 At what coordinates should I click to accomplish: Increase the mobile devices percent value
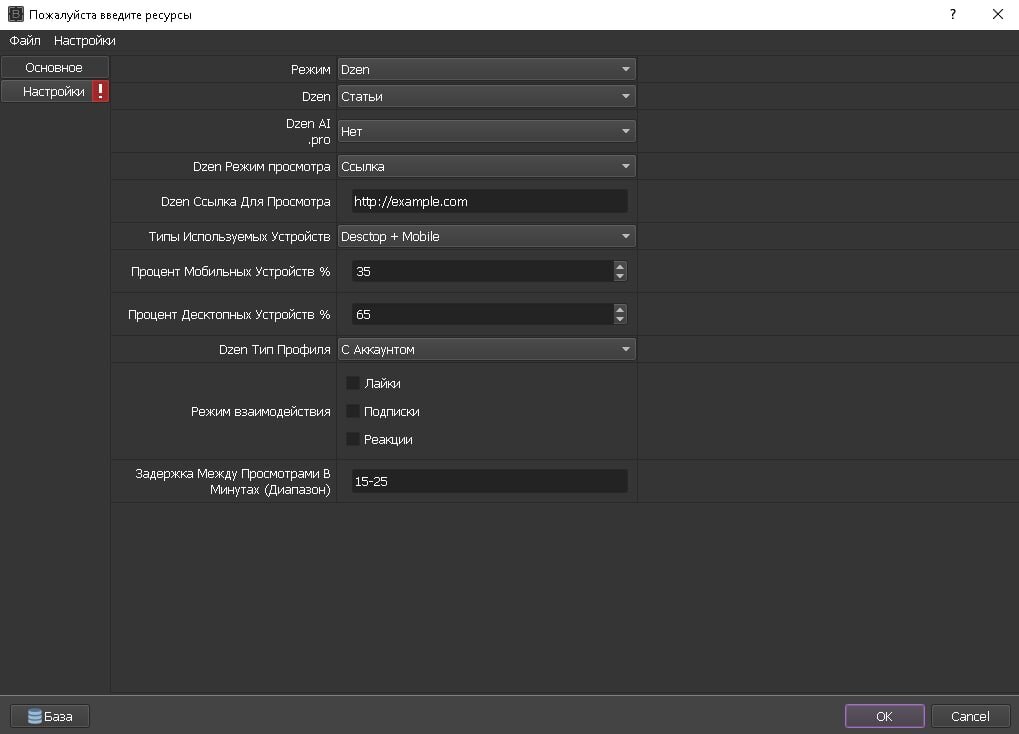click(x=620, y=267)
